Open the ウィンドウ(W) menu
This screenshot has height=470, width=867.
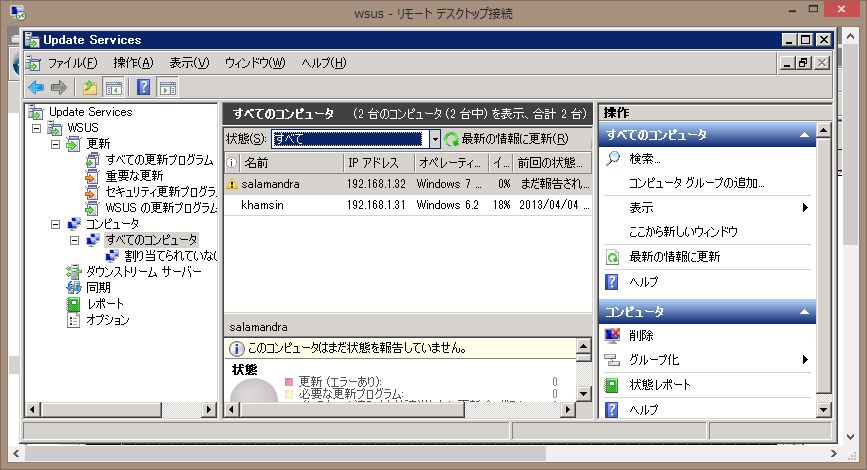coord(255,63)
